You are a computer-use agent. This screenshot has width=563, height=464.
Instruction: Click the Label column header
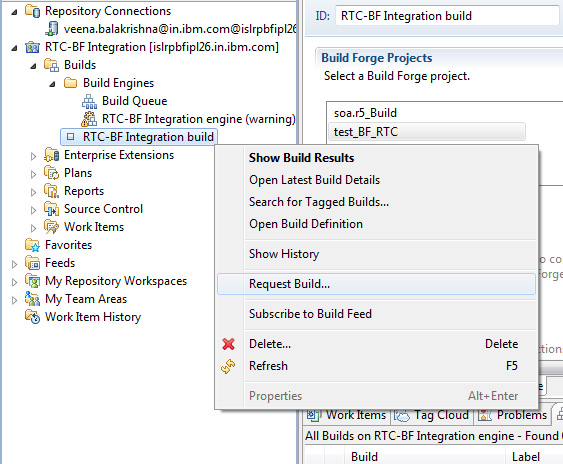coord(534,457)
